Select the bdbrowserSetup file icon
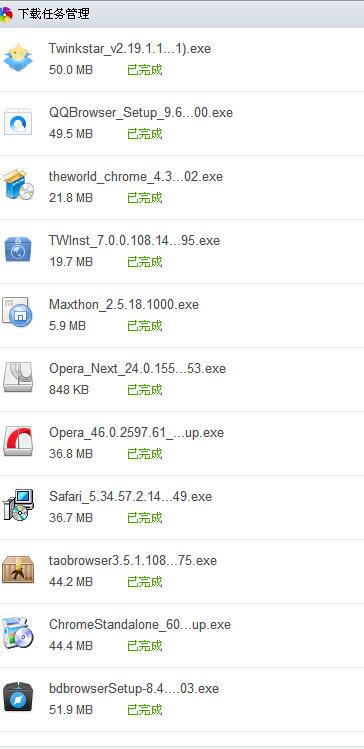Image resolution: width=364 pixels, height=749 pixels. click(x=18, y=697)
